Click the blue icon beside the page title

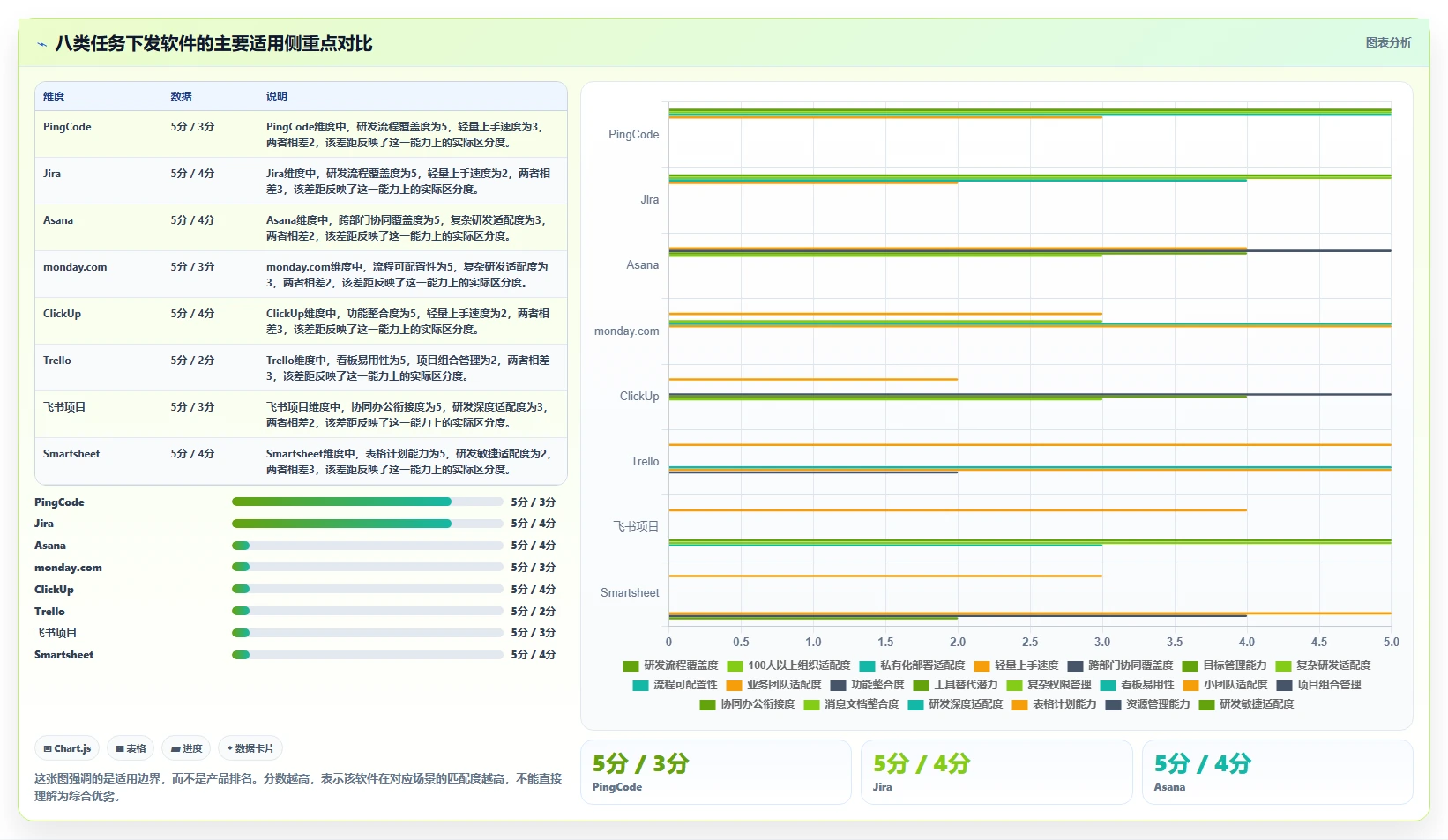coord(41,44)
